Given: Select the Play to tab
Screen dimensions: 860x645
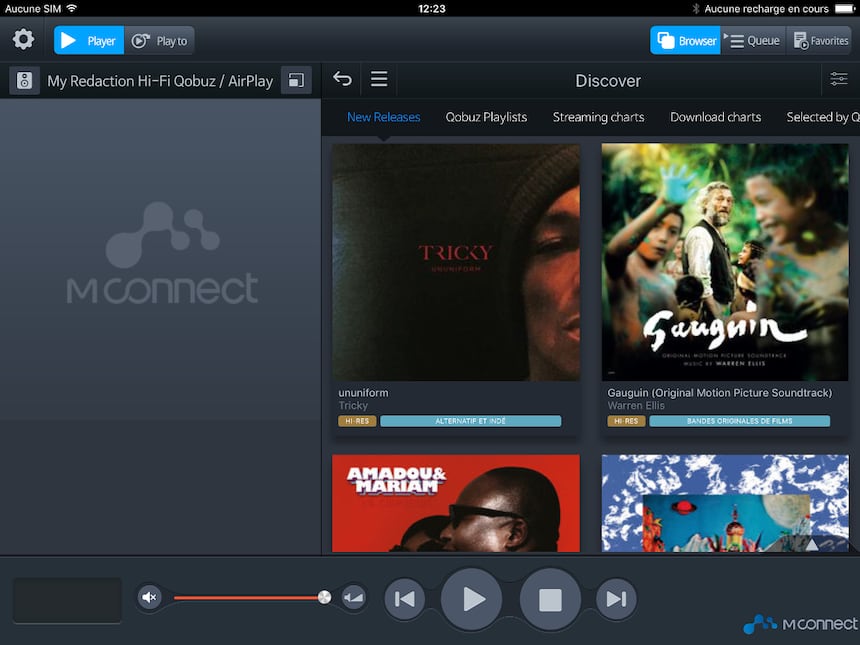Looking at the screenshot, I should tap(160, 41).
